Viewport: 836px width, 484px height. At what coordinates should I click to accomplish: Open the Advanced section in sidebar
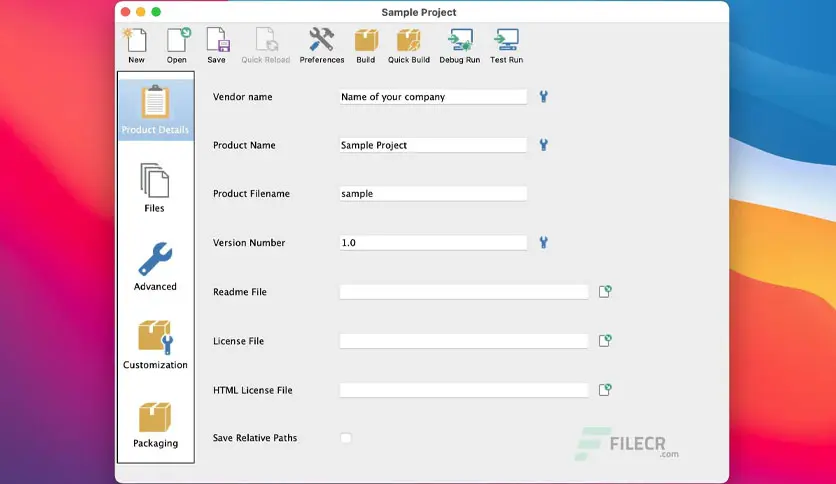point(155,267)
